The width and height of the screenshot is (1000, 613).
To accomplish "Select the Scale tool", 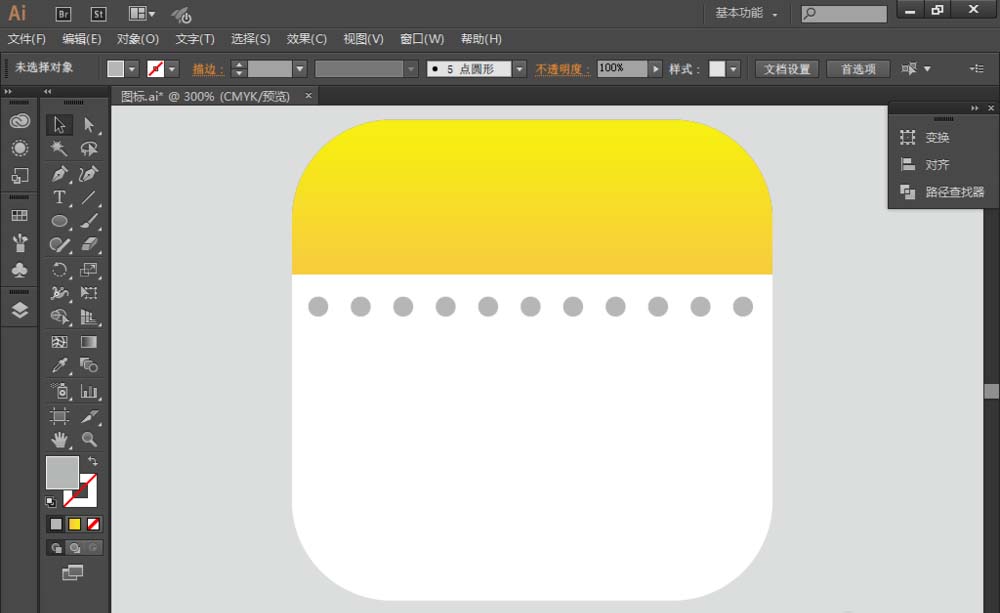I will tap(89, 269).
